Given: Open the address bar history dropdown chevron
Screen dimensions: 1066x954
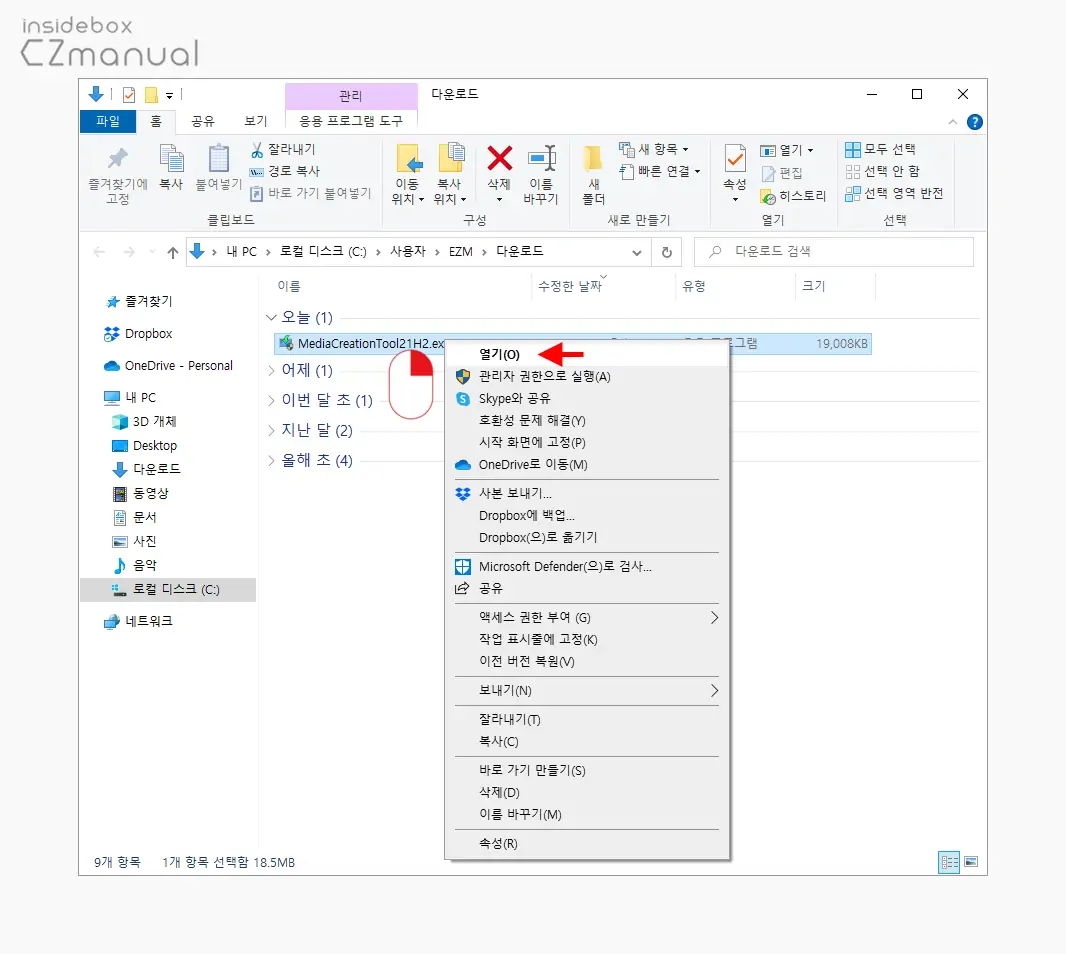Looking at the screenshot, I should [x=636, y=252].
